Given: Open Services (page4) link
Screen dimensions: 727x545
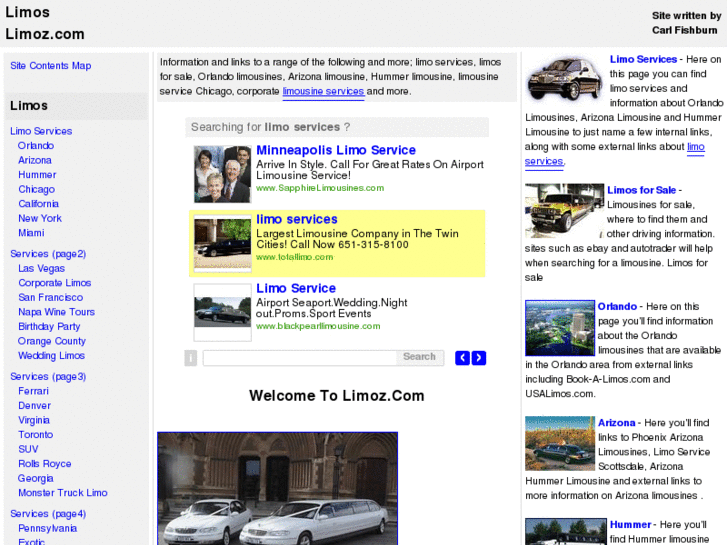Looking at the screenshot, I should tap(48, 513).
